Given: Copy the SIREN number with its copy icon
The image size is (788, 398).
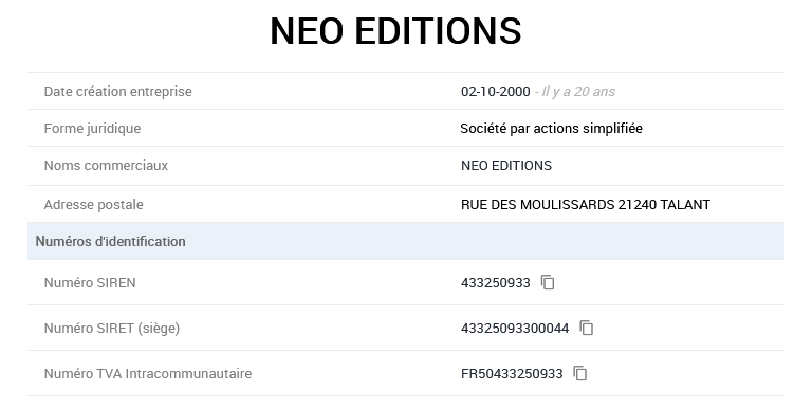Looking at the screenshot, I should (x=548, y=282).
